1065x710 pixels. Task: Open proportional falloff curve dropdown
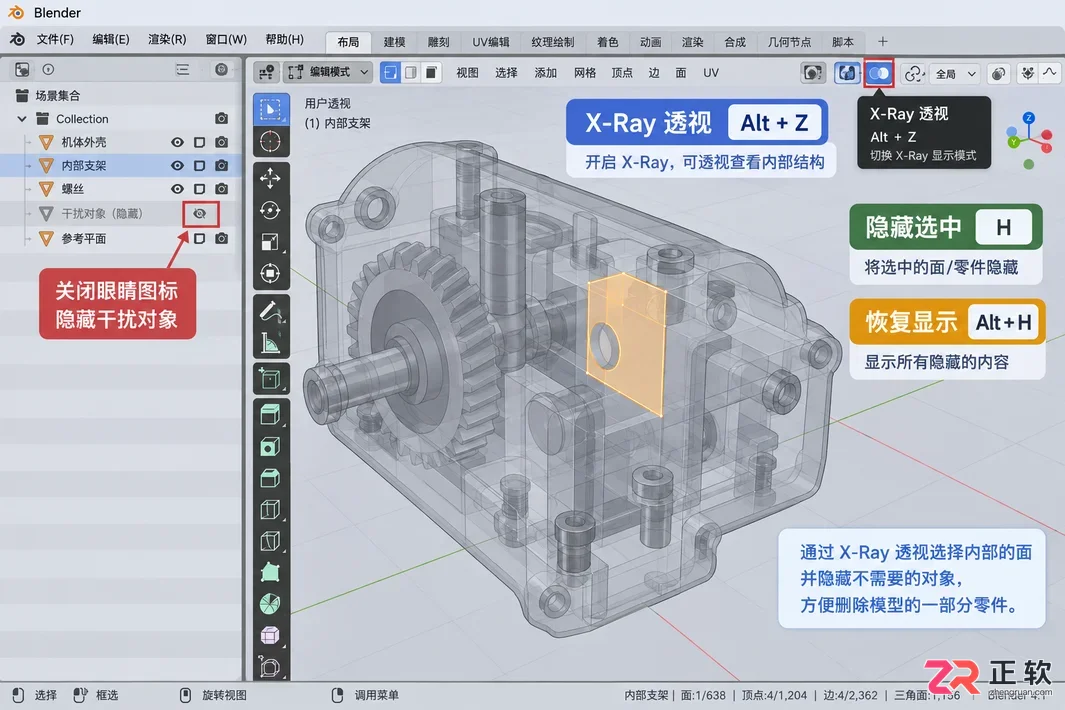point(1049,73)
